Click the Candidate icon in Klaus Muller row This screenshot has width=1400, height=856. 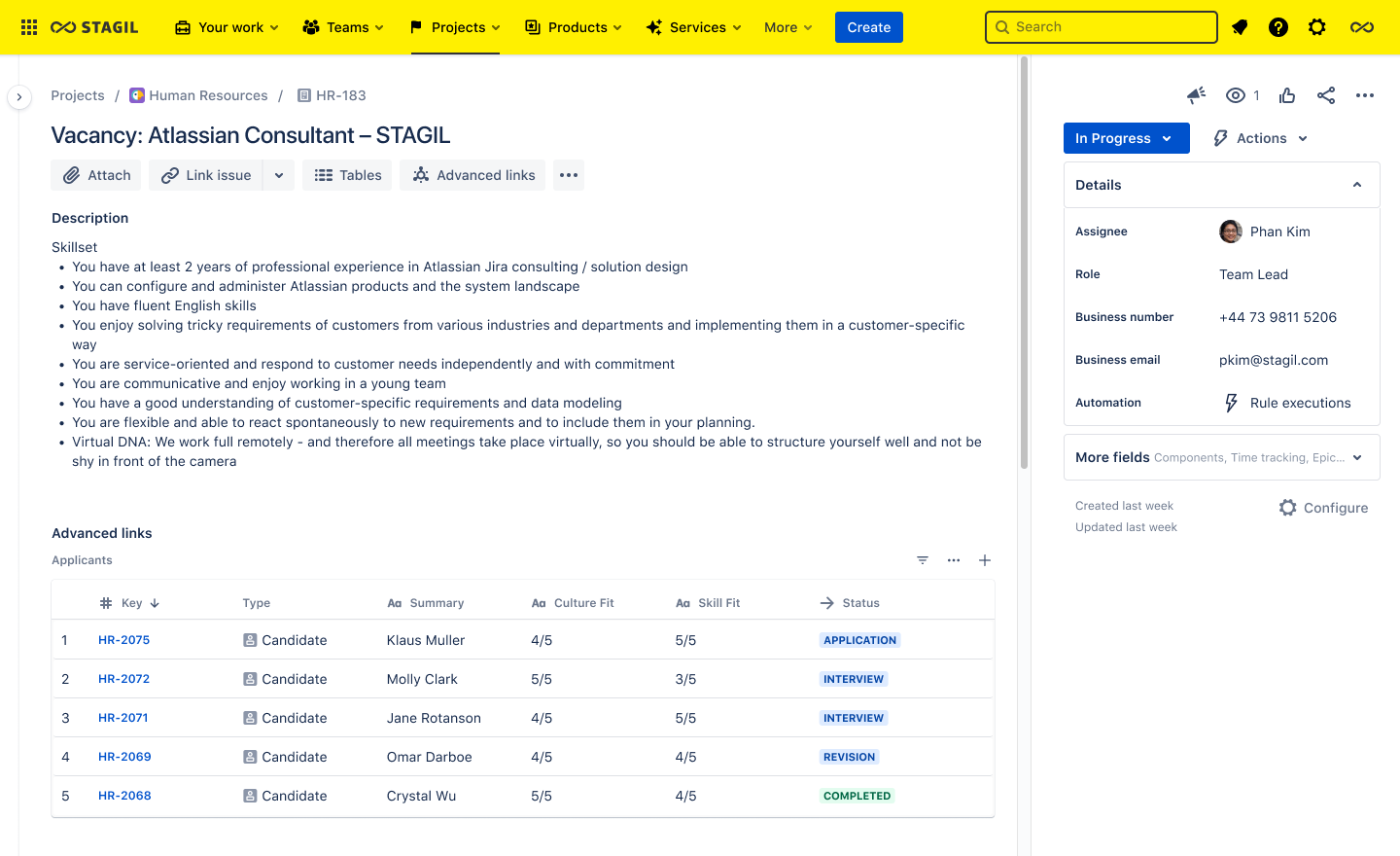[x=250, y=640]
